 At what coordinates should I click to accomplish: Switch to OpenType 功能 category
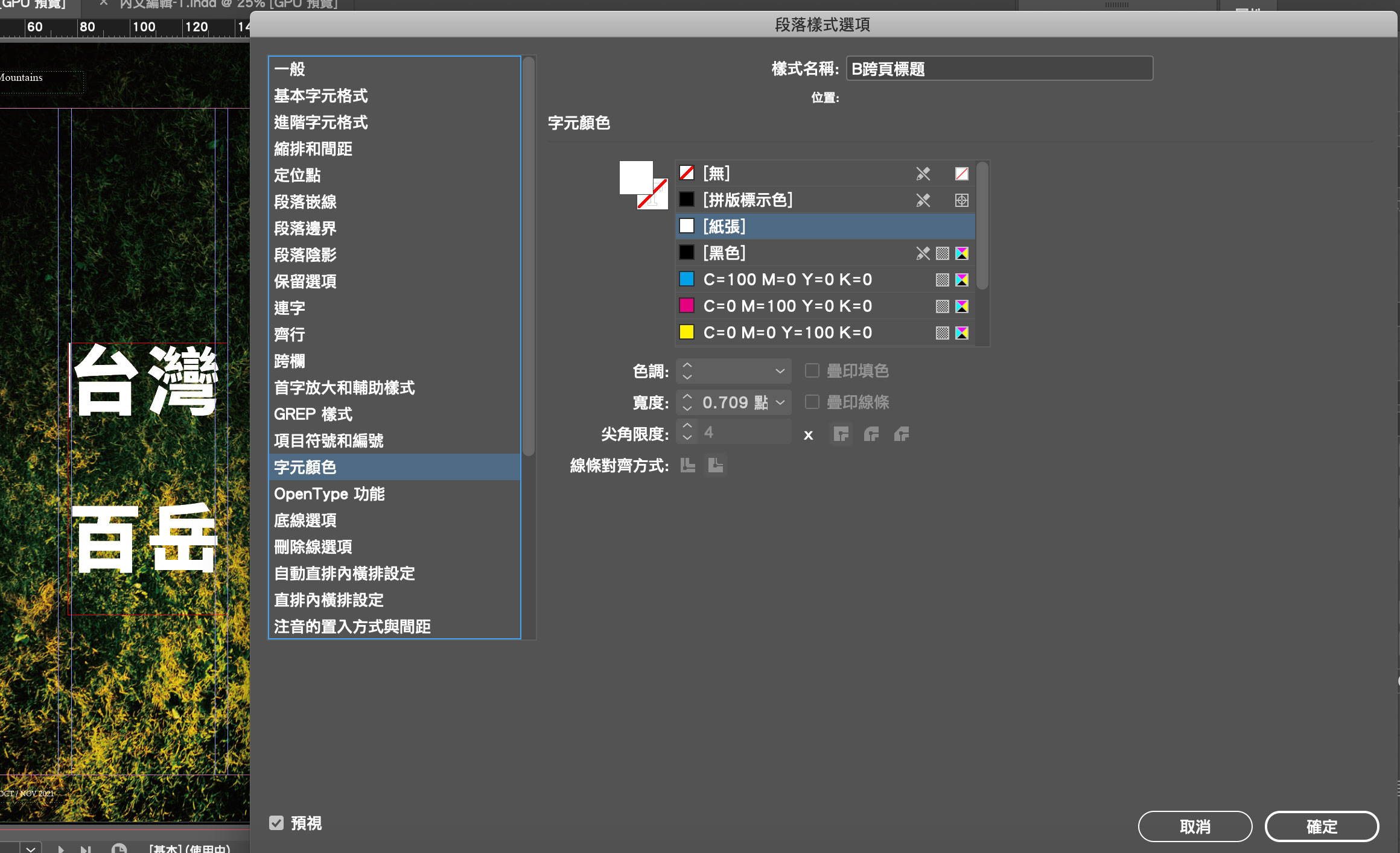(329, 494)
